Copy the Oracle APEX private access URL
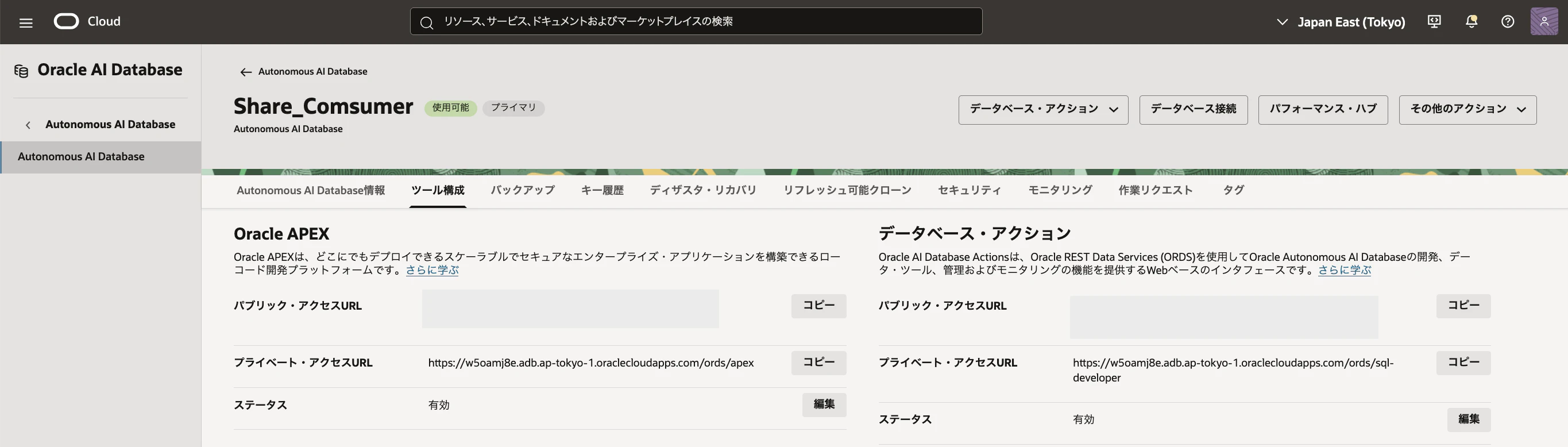 (818, 363)
